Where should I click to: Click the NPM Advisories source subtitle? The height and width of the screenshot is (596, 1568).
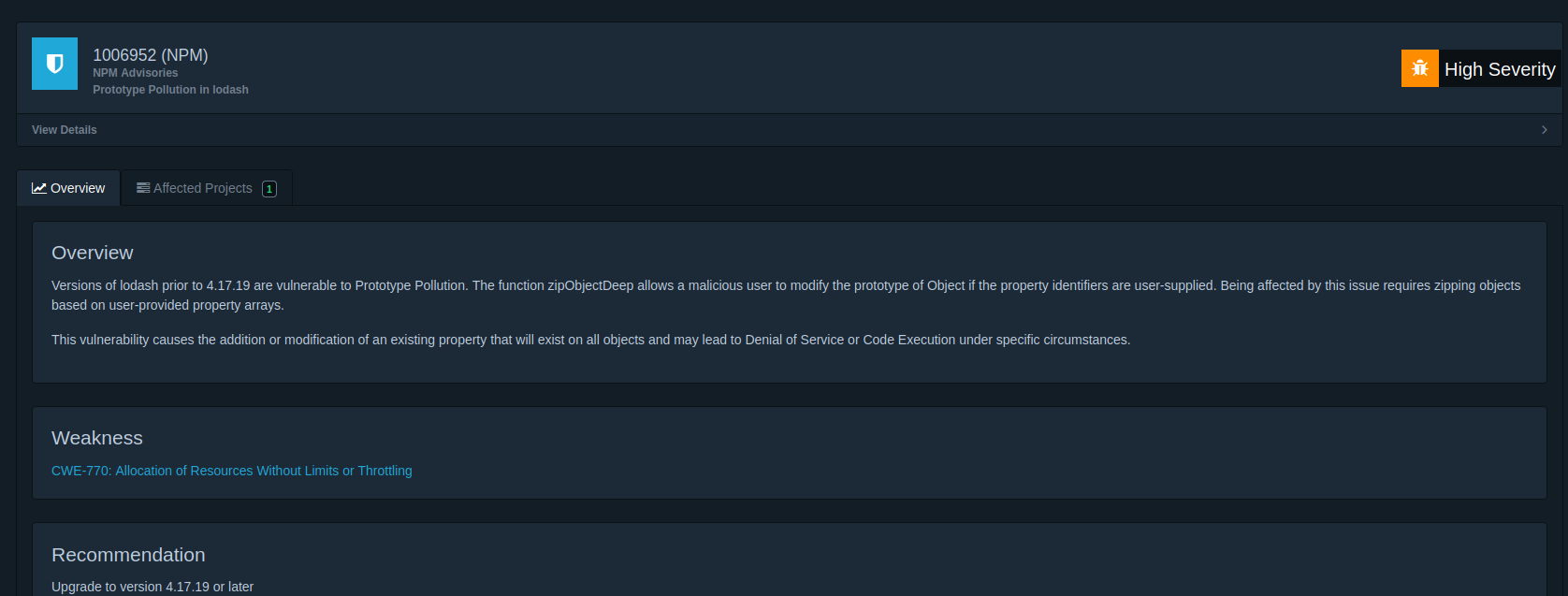(135, 73)
